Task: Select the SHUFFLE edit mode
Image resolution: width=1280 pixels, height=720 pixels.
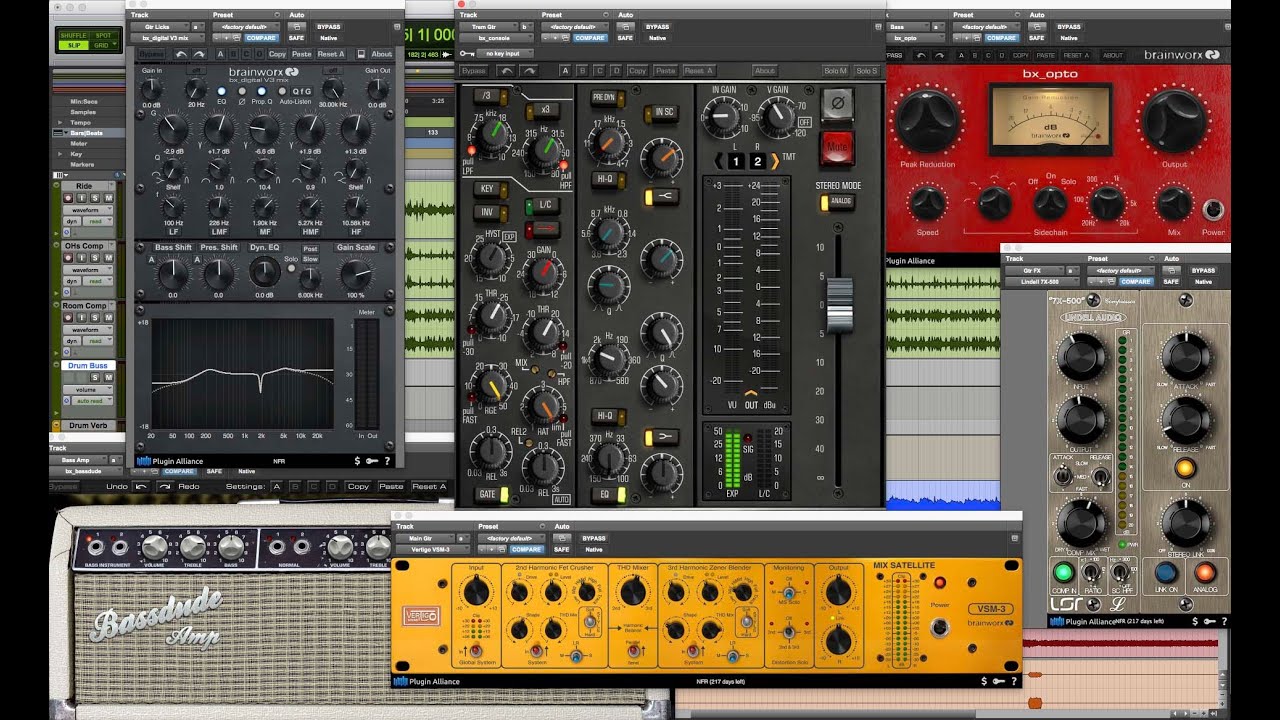Action: tap(73, 34)
